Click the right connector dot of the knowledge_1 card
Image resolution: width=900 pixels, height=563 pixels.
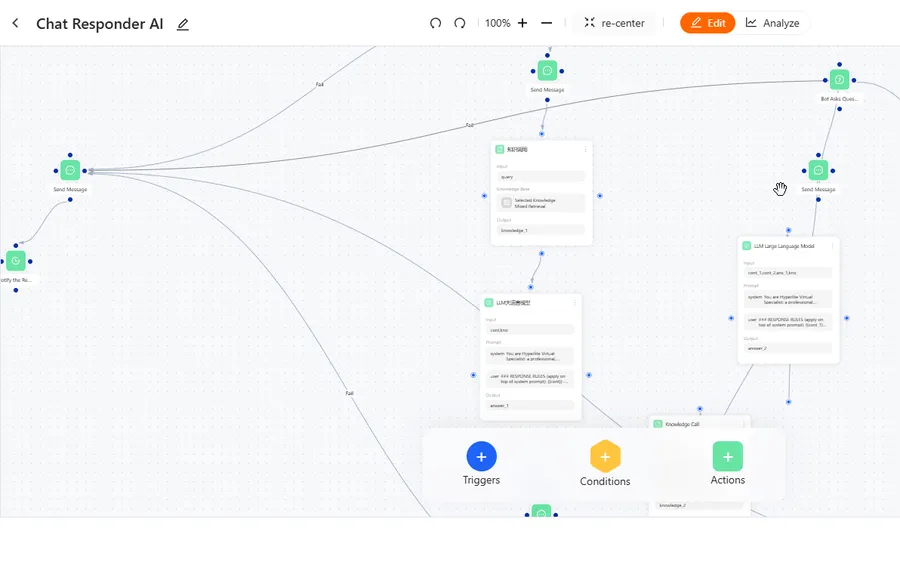click(x=600, y=196)
